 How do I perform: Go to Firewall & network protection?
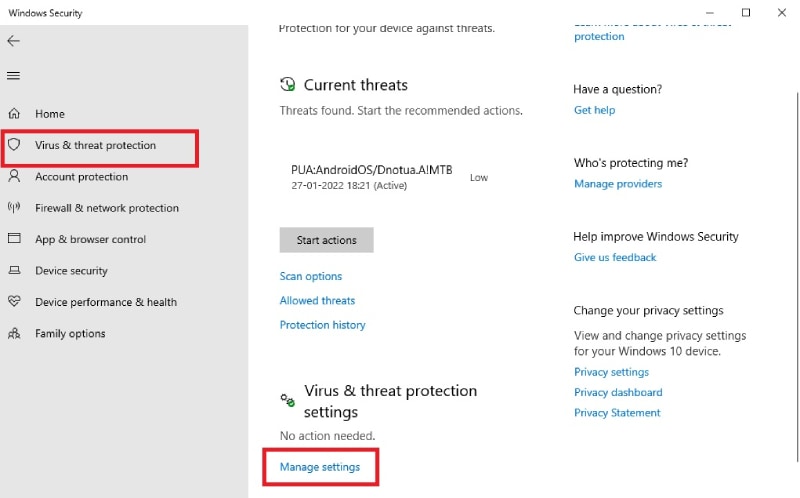coord(106,208)
